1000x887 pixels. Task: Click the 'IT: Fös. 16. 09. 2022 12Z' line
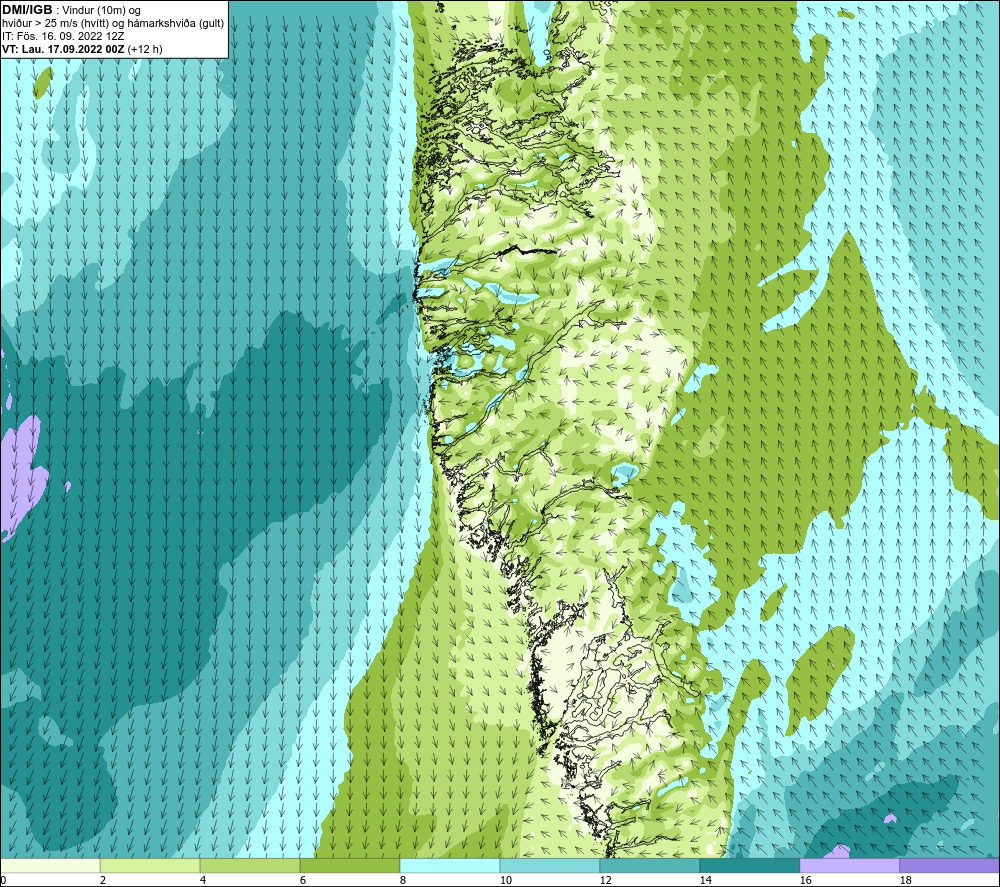coord(62,36)
